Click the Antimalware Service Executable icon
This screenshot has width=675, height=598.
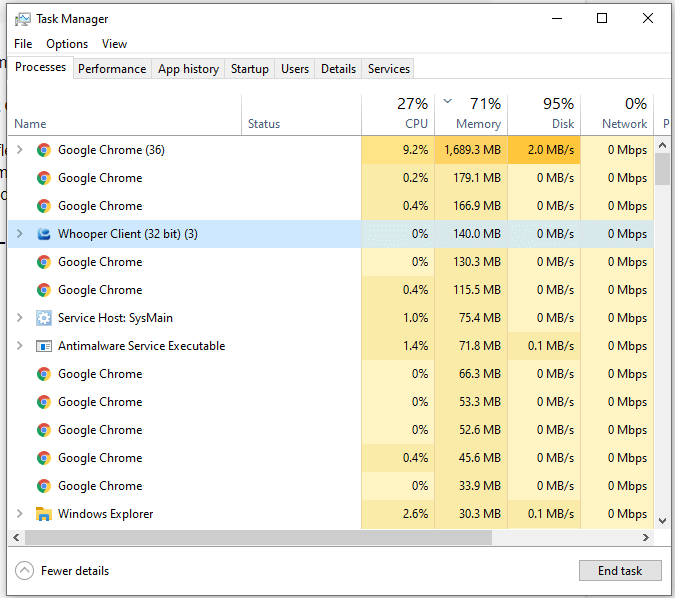click(x=43, y=346)
